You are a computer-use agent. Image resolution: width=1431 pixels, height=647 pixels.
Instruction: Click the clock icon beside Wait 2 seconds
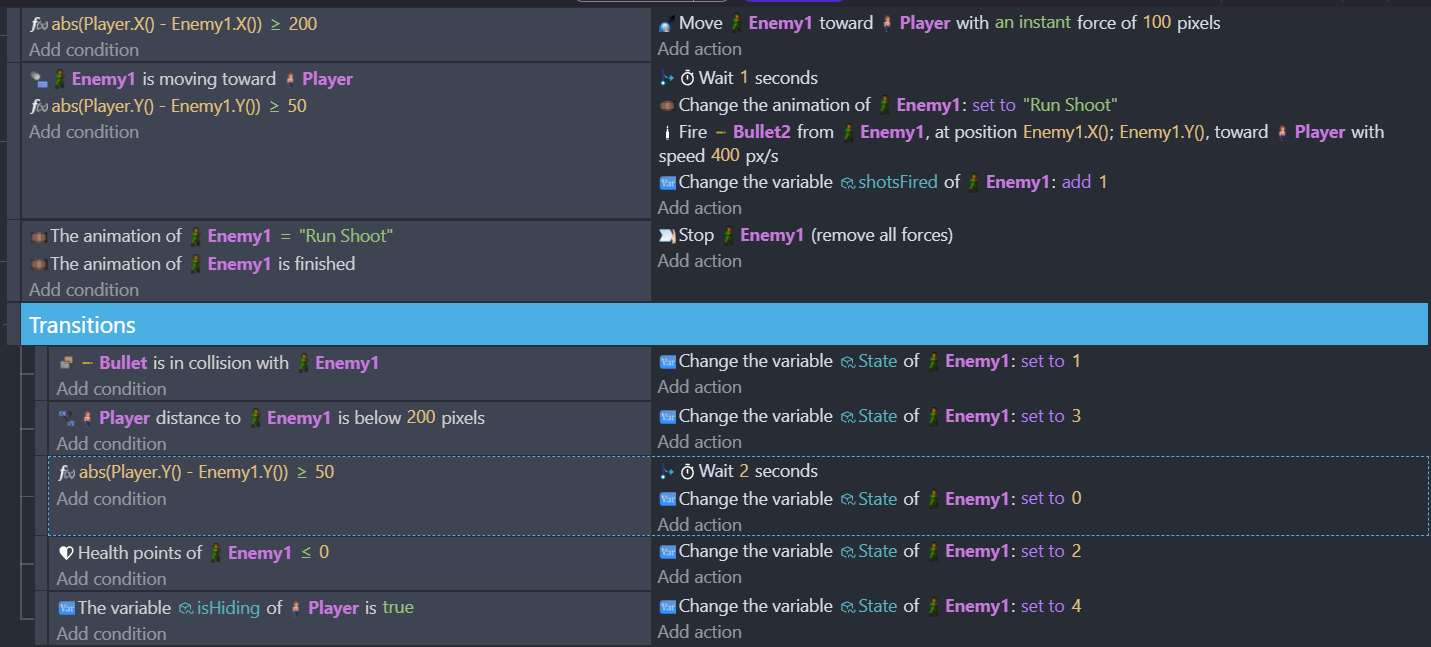coord(687,471)
